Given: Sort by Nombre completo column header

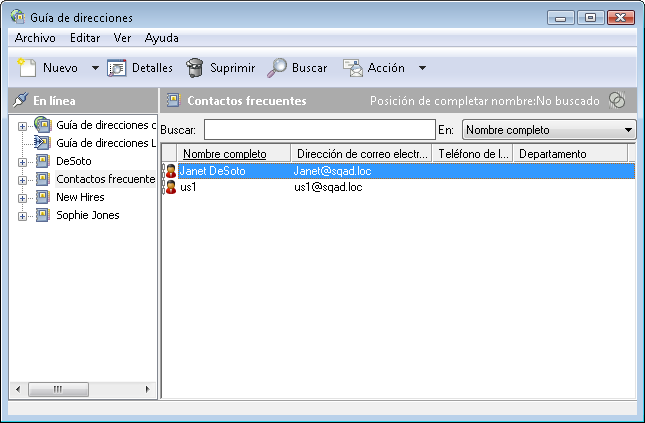Looking at the screenshot, I should [x=234, y=153].
